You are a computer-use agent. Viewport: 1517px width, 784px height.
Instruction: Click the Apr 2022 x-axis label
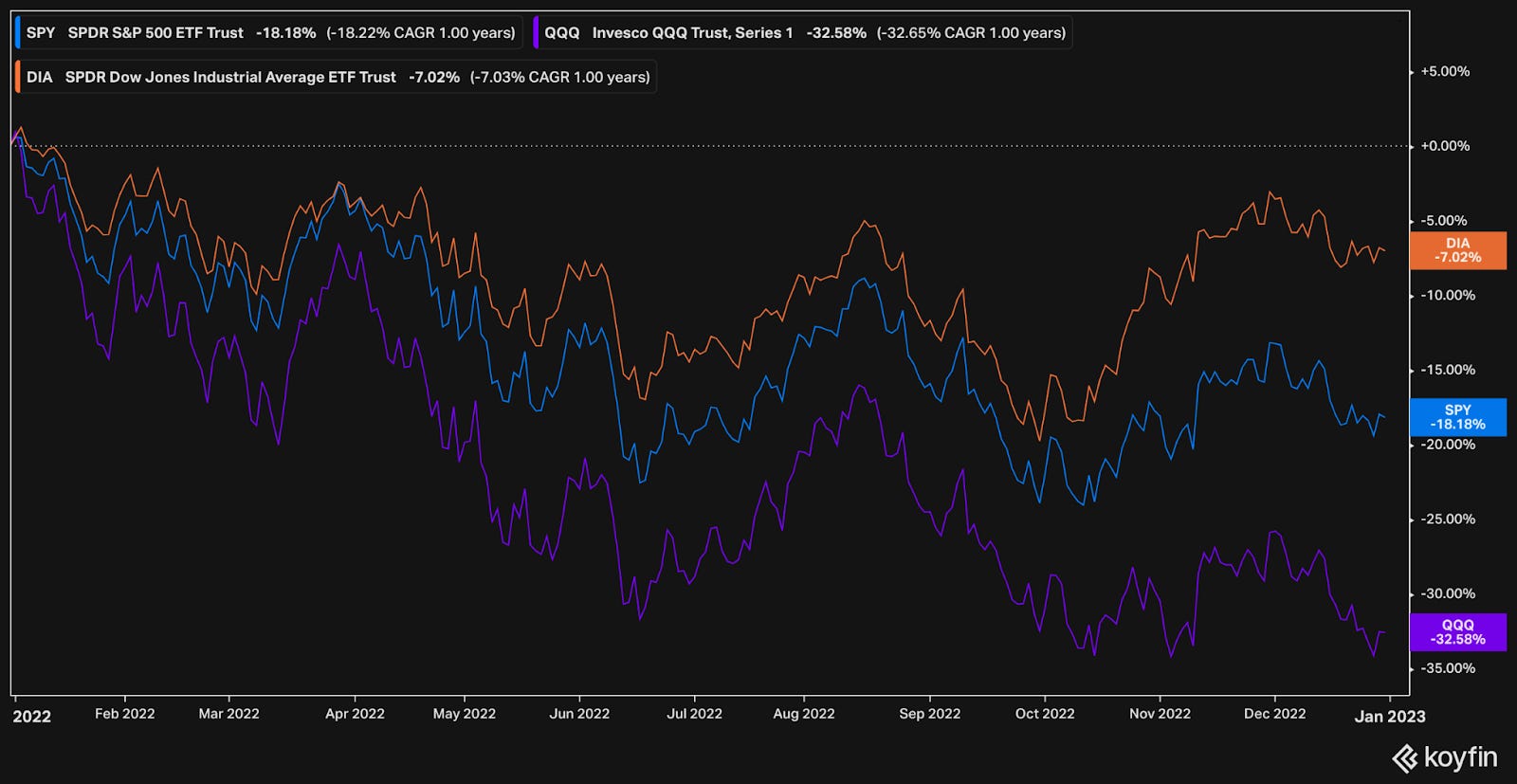[355, 714]
